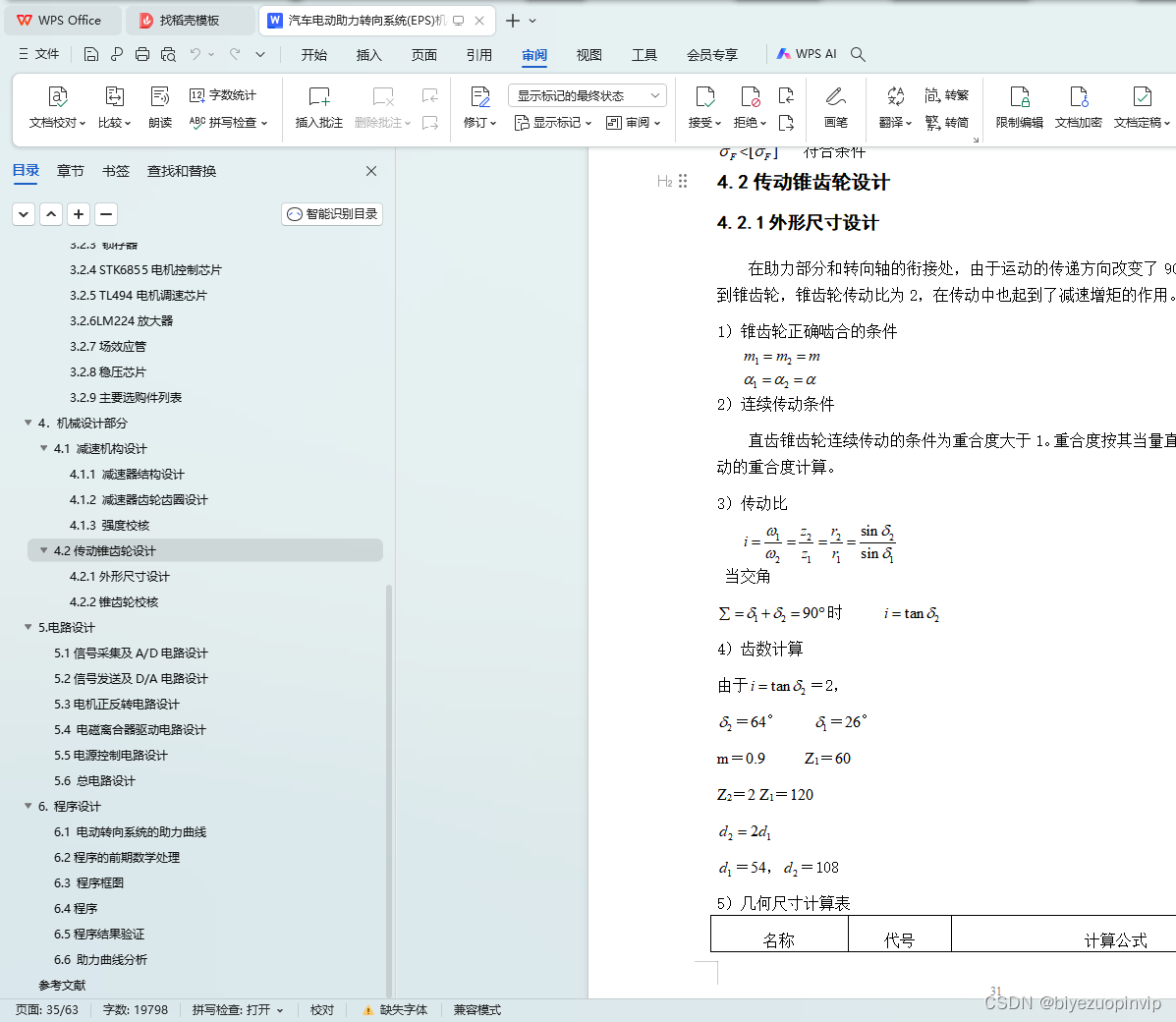
Task: Click the Undo arrow icon
Action: point(195,54)
